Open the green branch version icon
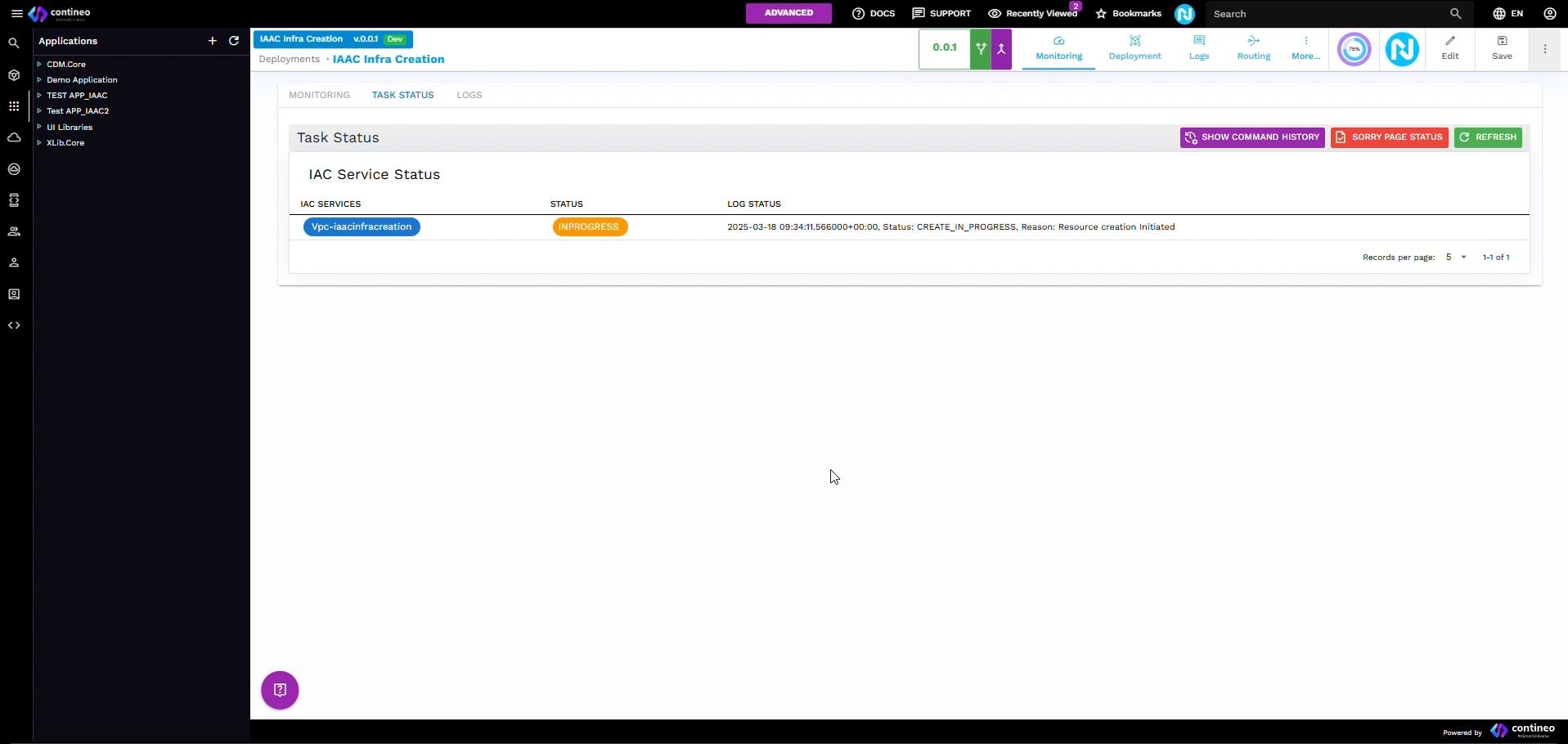This screenshot has height=744, width=1568. tap(981, 49)
